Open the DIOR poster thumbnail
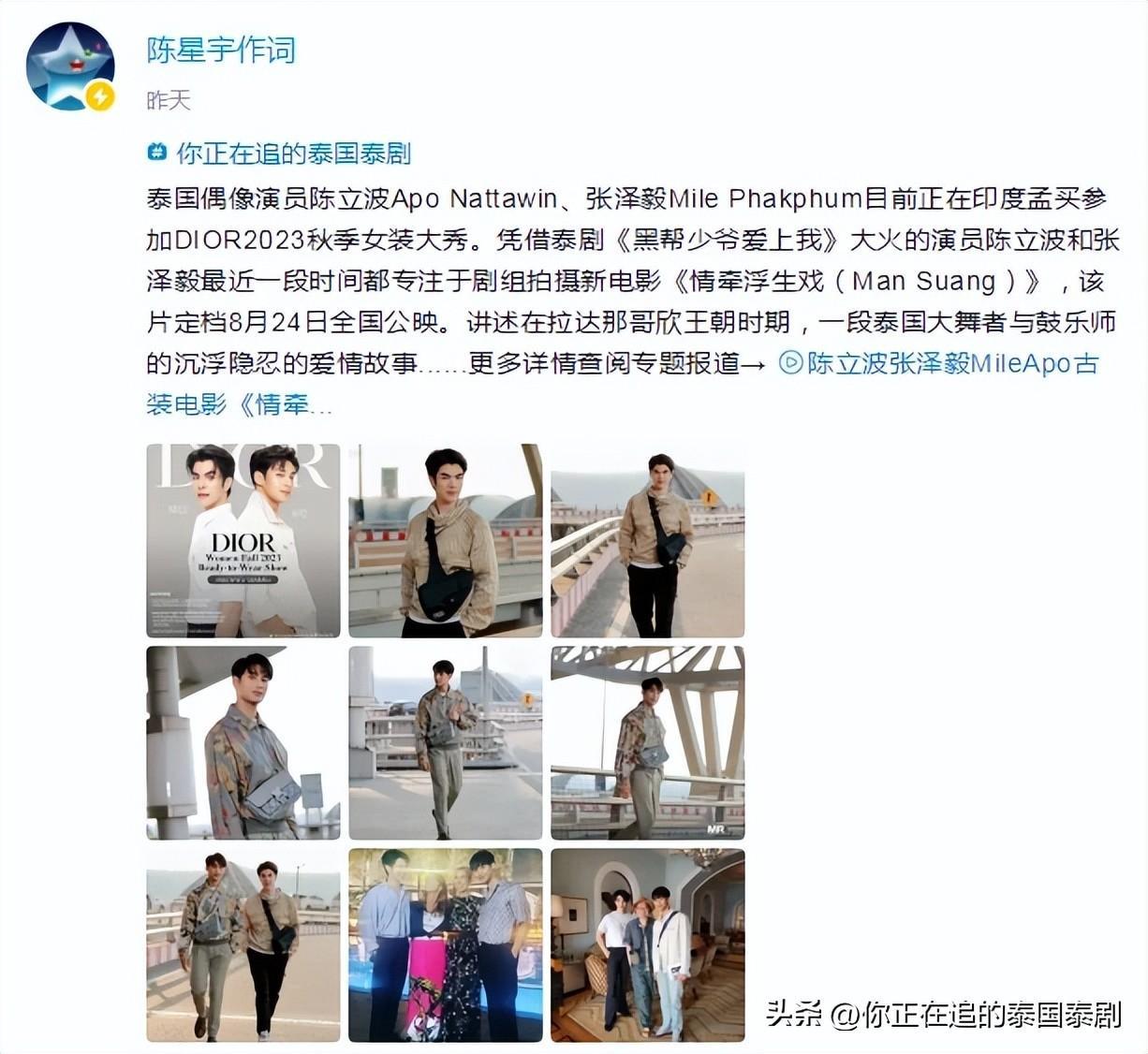Viewport: 1148px width, 1054px height. [x=243, y=541]
